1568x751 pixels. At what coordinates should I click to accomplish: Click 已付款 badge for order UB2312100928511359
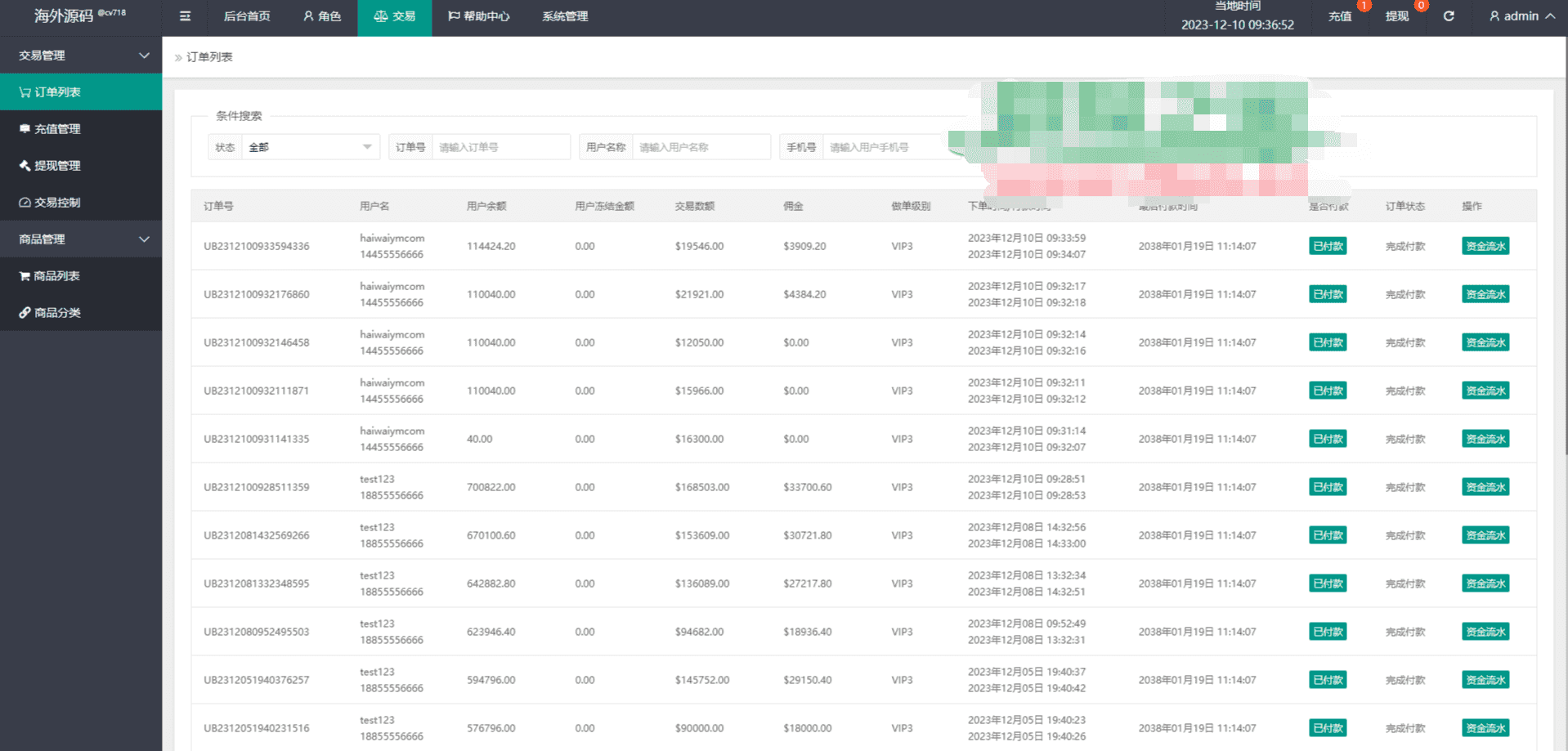1328,487
